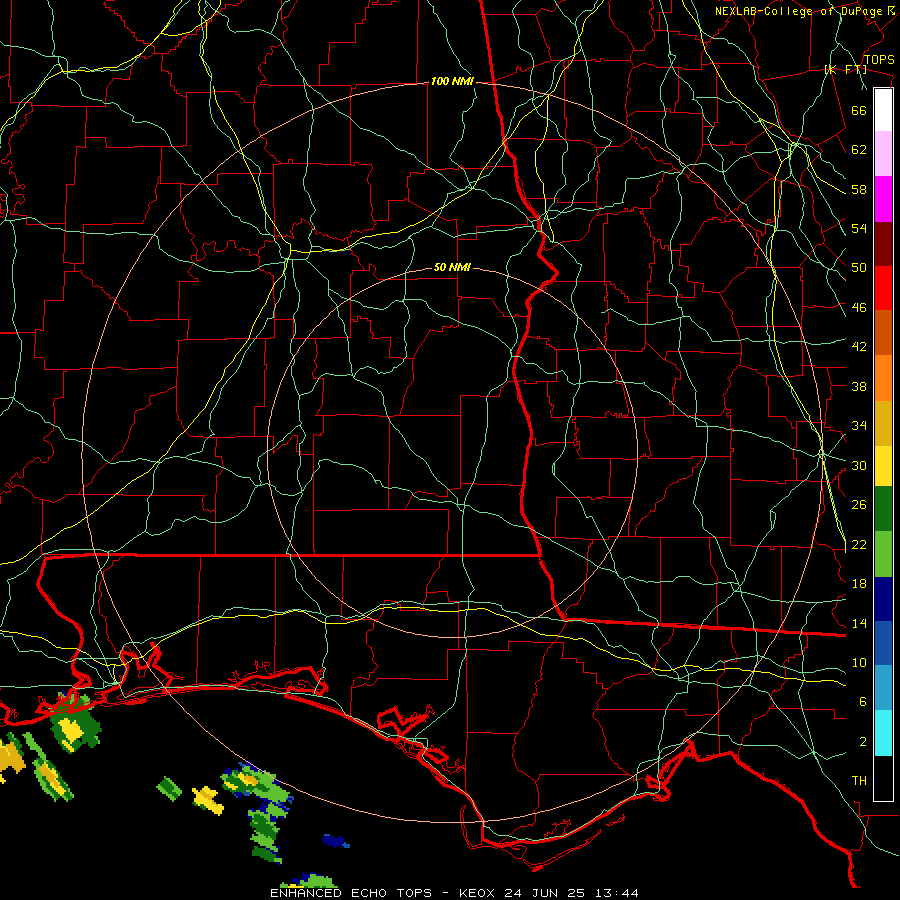Click the "KEOX" station identifier
The width and height of the screenshot is (900, 900).
click(x=479, y=893)
